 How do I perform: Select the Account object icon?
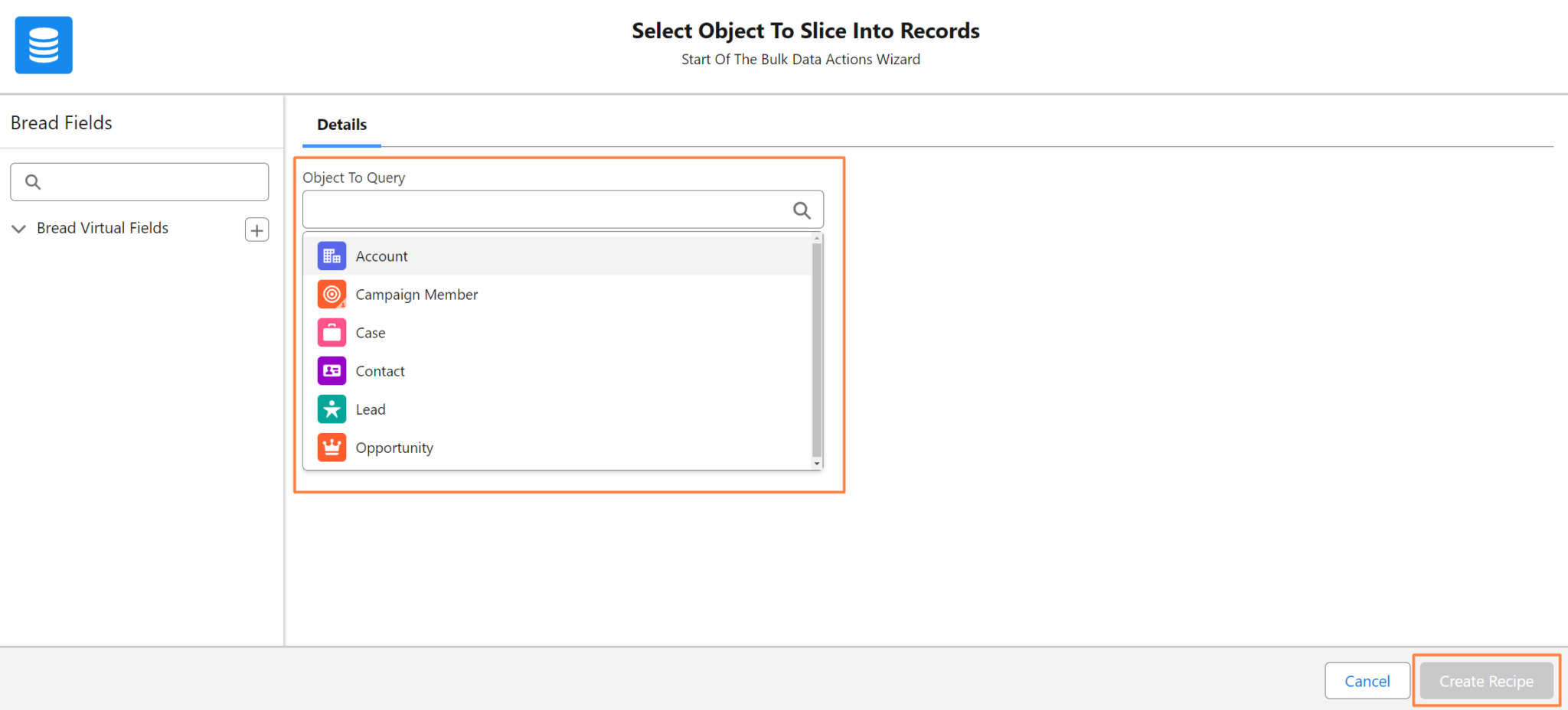point(332,256)
